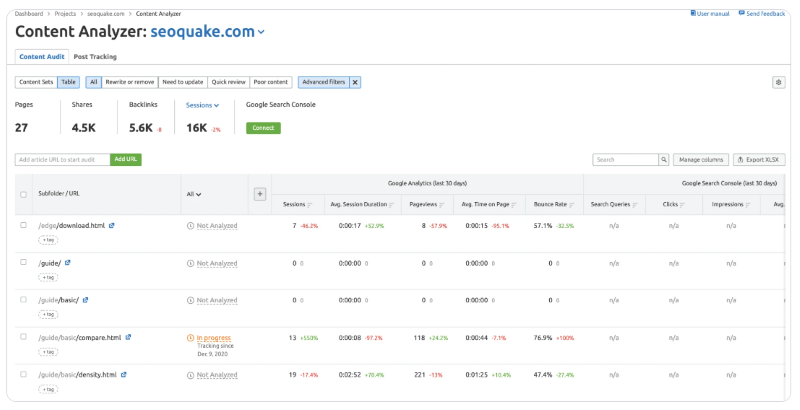Switch to the Post Tracking tab
800x410 pixels.
(95, 57)
